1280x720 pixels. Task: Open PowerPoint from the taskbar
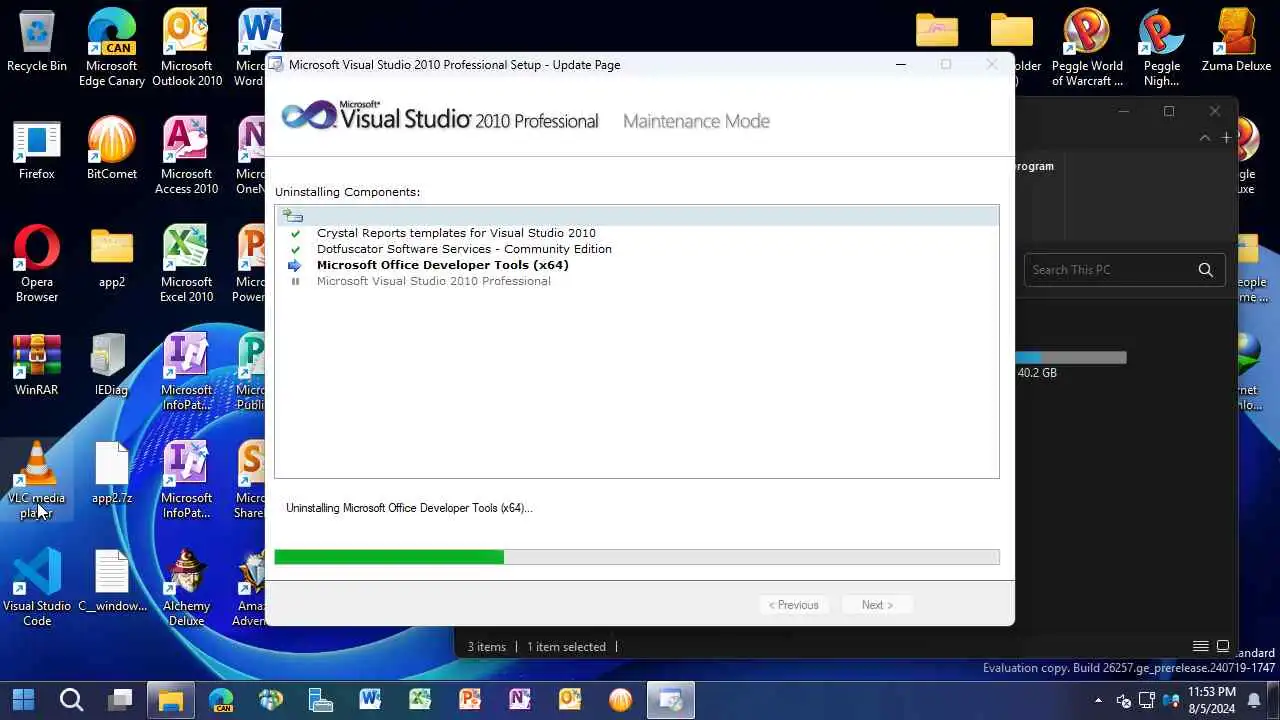pyautogui.click(x=470, y=699)
